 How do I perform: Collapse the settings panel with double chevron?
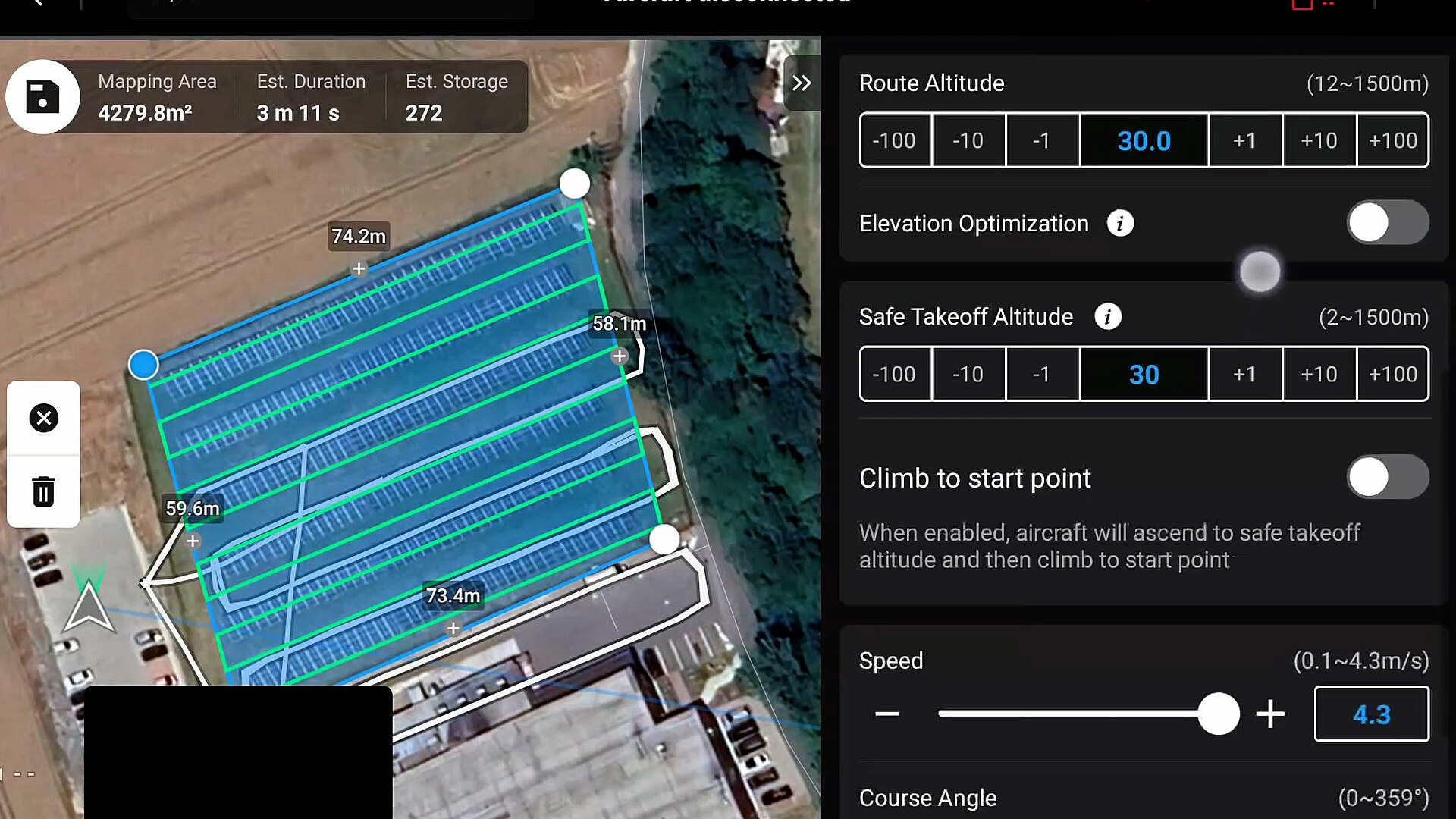802,83
